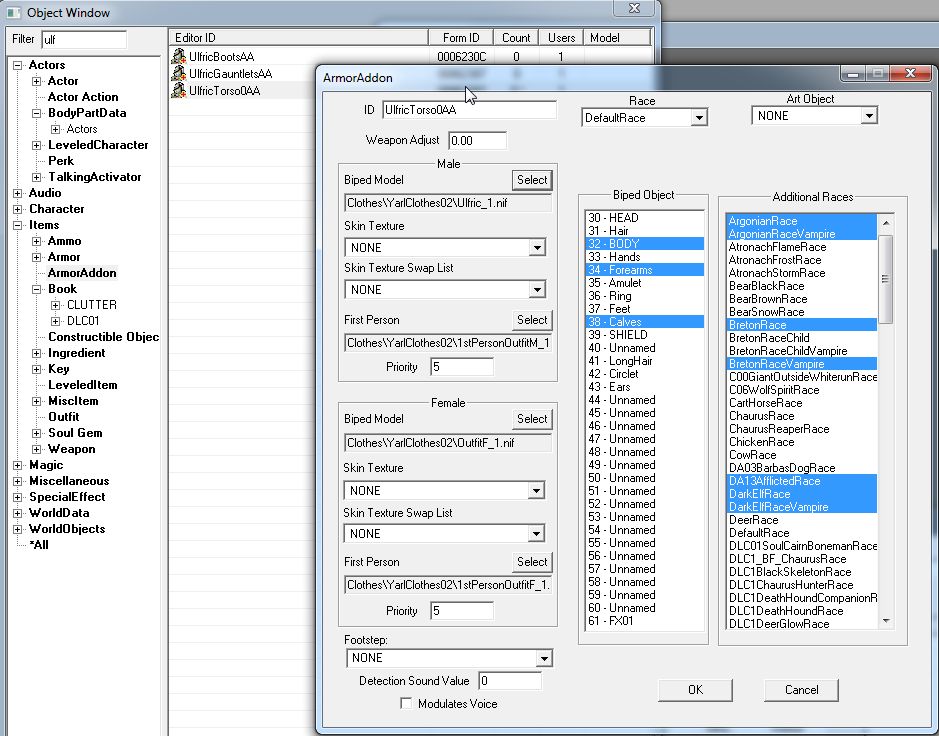Click the Detection Sound Value field
This screenshot has height=736, width=939.
[x=510, y=681]
